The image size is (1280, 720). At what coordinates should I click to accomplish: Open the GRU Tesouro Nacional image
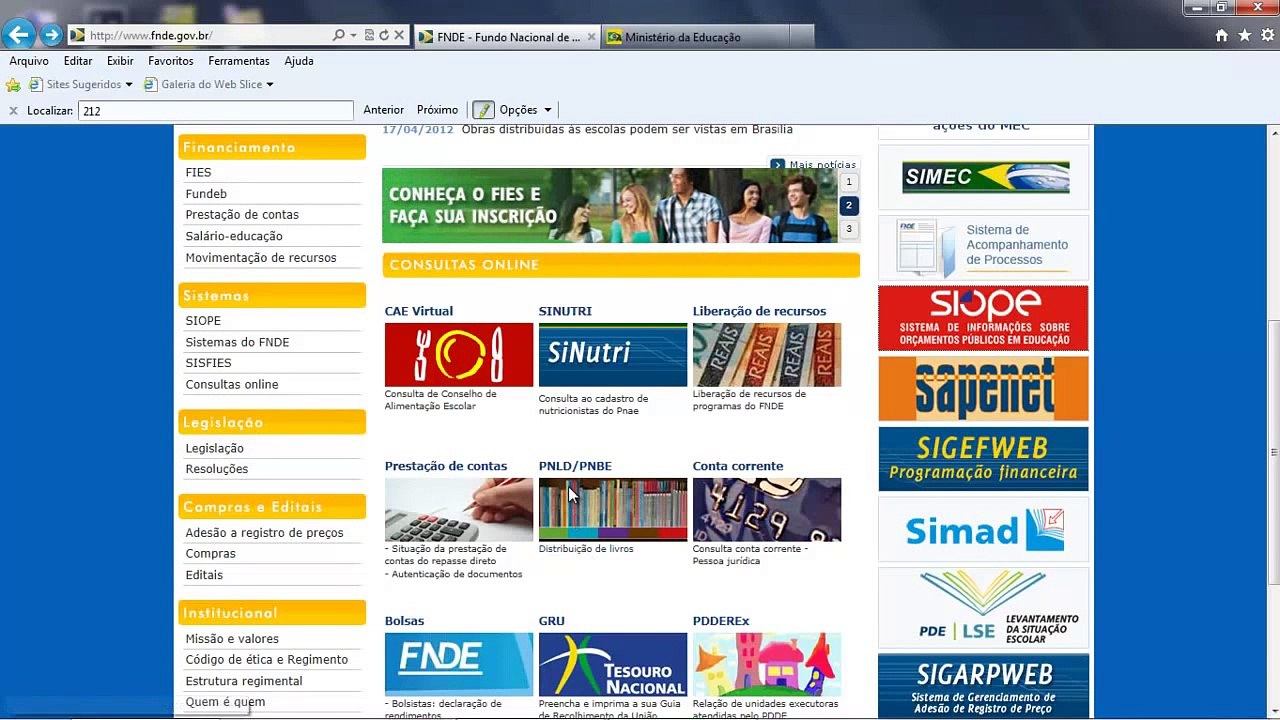point(613,664)
